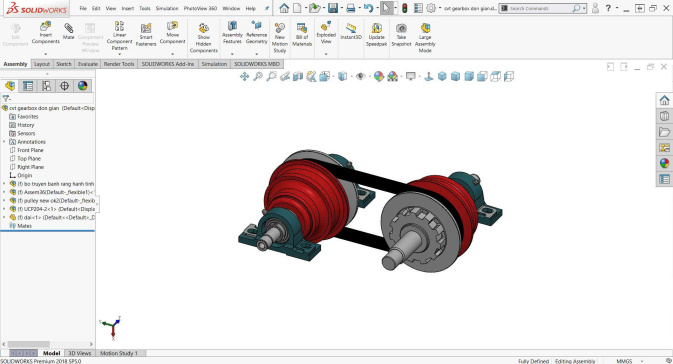Click Zoom to Fit in view toolbar

pos(258,76)
